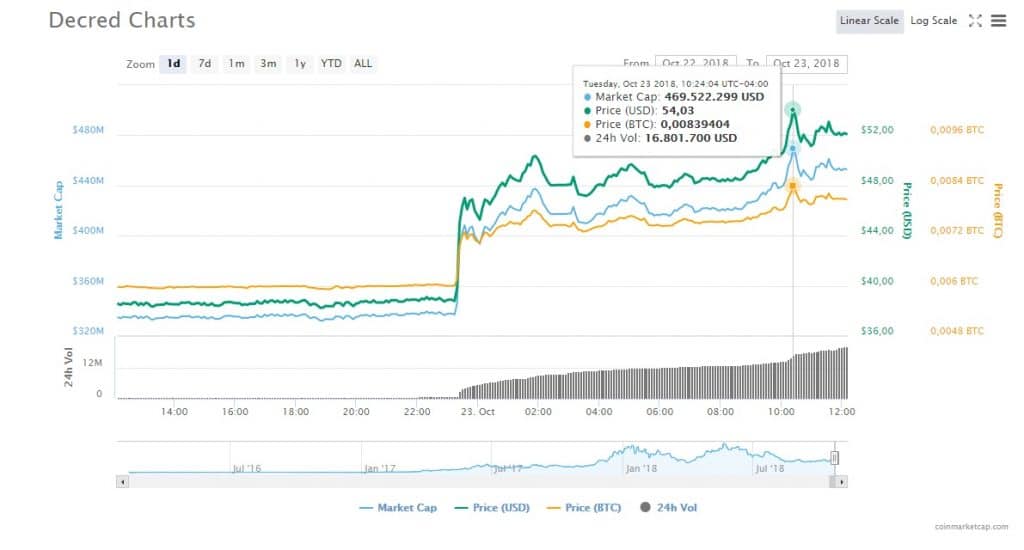Toggle fullscreen chart view

pyautogui.click(x=975, y=21)
